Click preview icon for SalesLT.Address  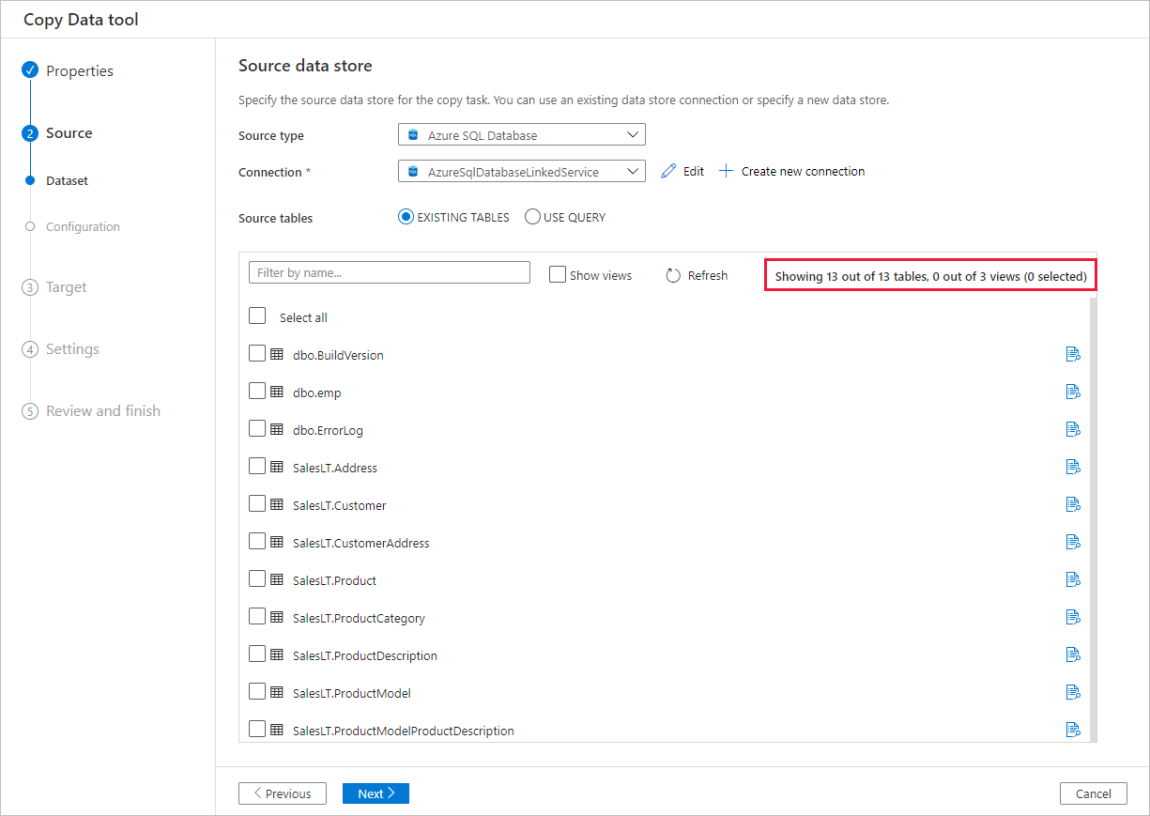tap(1073, 467)
